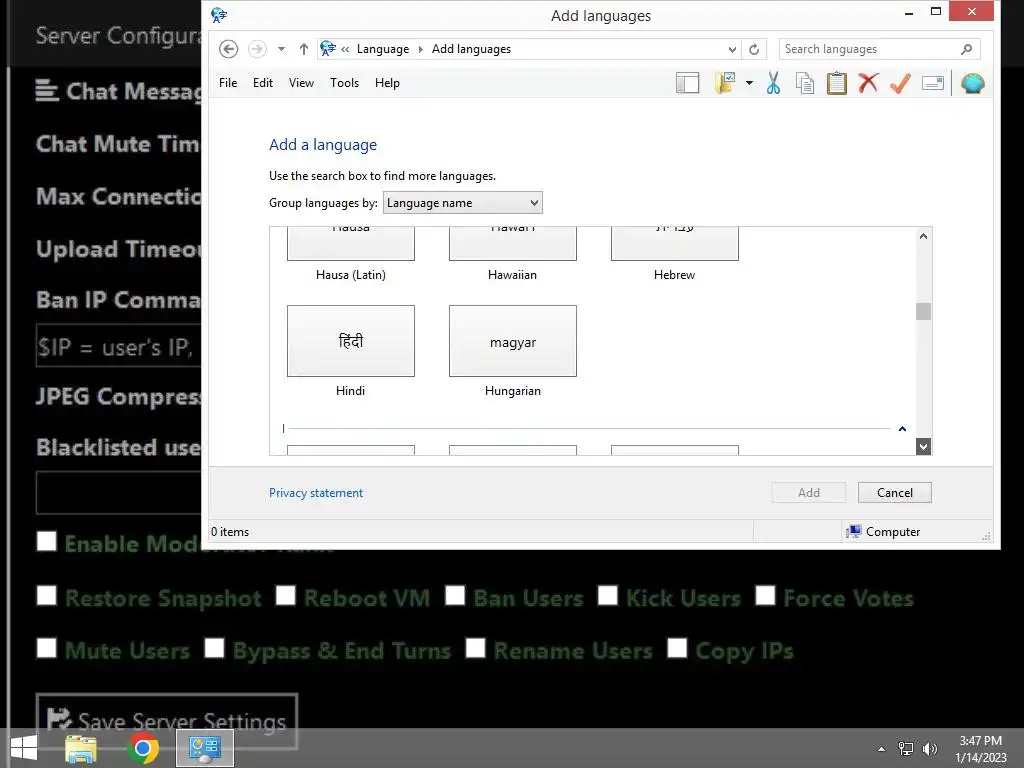
Task: Click the Cancel button
Action: point(895,492)
